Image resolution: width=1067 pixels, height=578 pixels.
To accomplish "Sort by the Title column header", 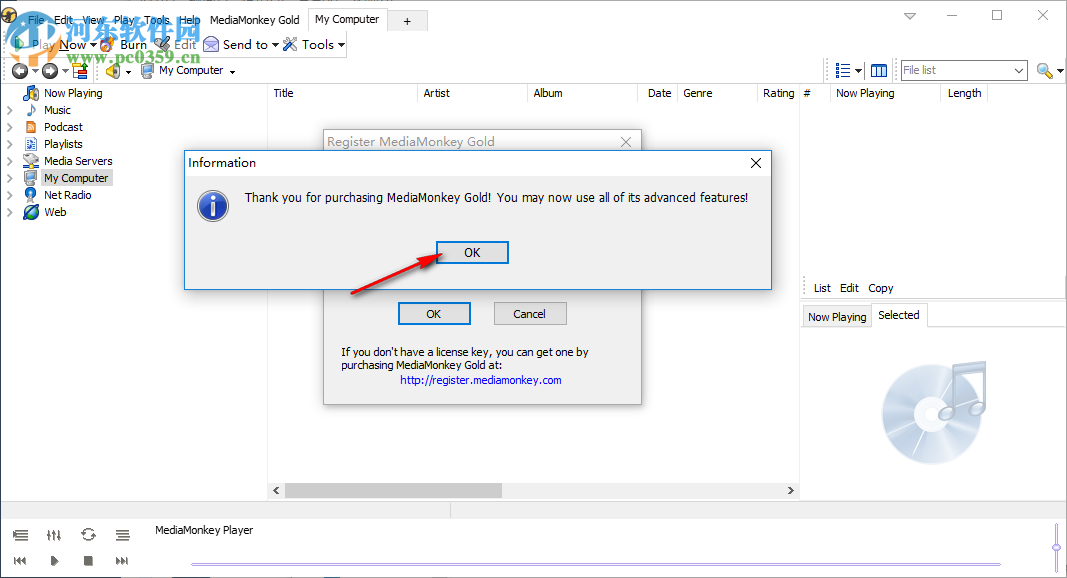I will coord(342,93).
